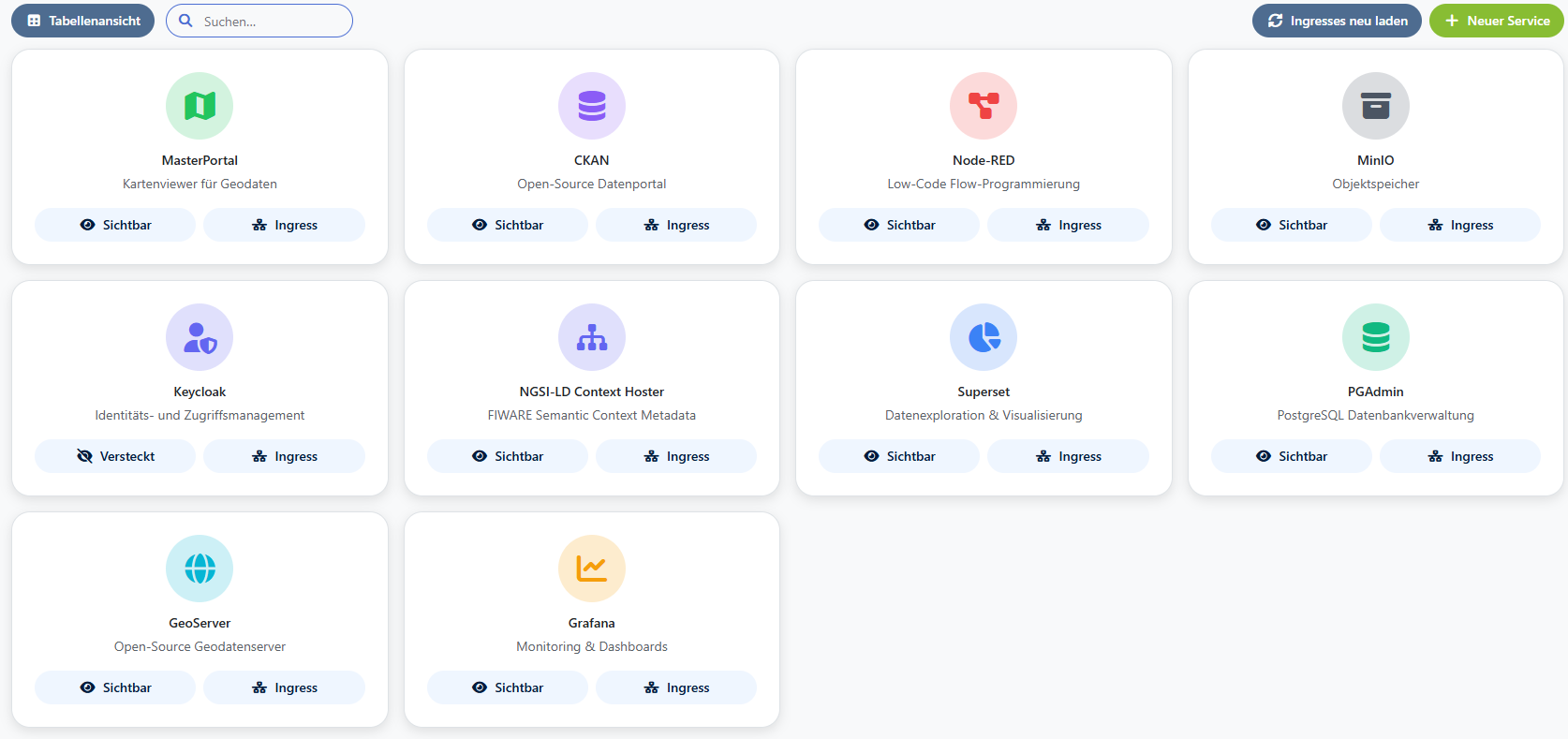Screen dimensions: 1568x739
Task: Open the Grafana Ingress button
Action: (x=676, y=687)
